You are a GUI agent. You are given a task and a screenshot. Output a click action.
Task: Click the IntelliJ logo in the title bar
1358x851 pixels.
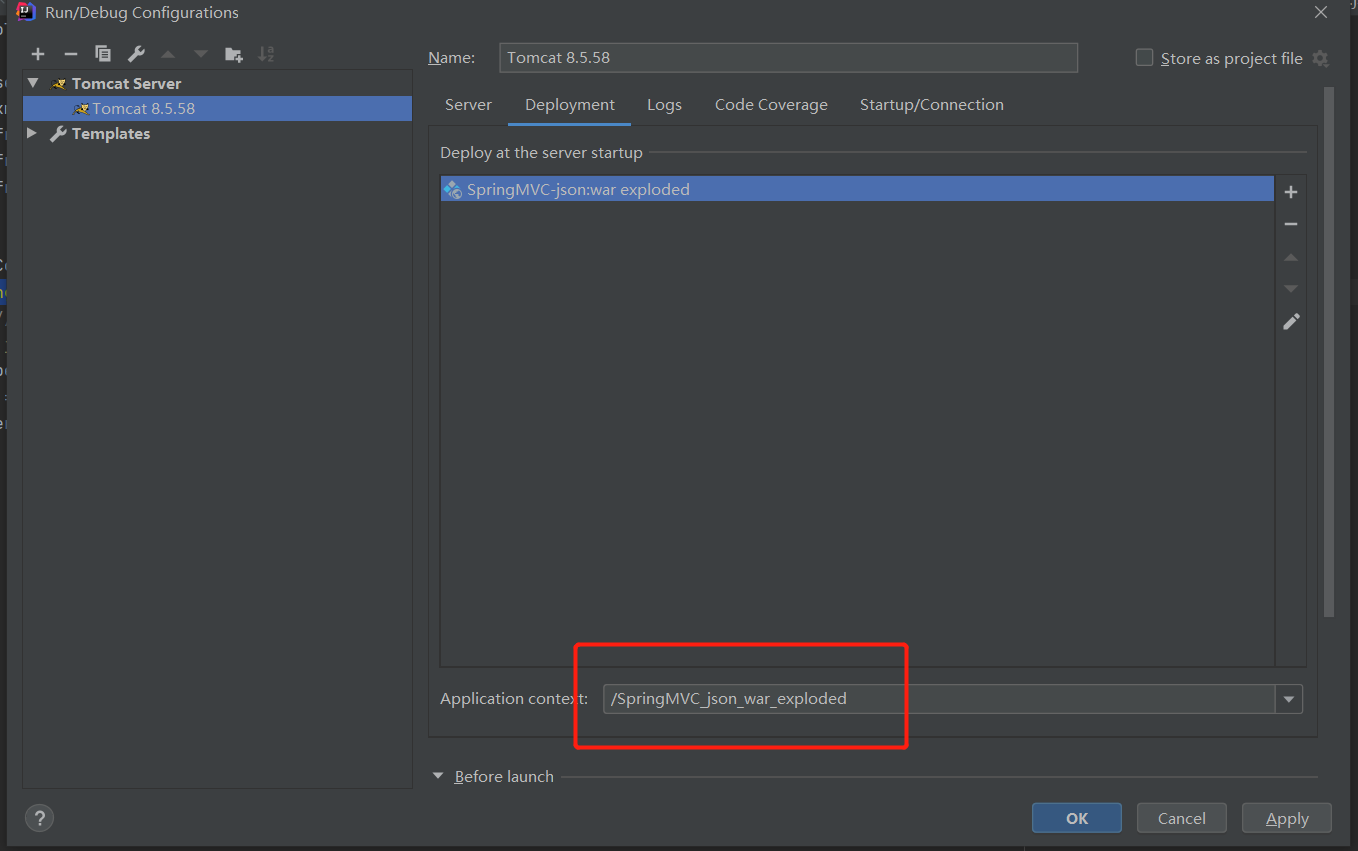pyautogui.click(x=27, y=13)
